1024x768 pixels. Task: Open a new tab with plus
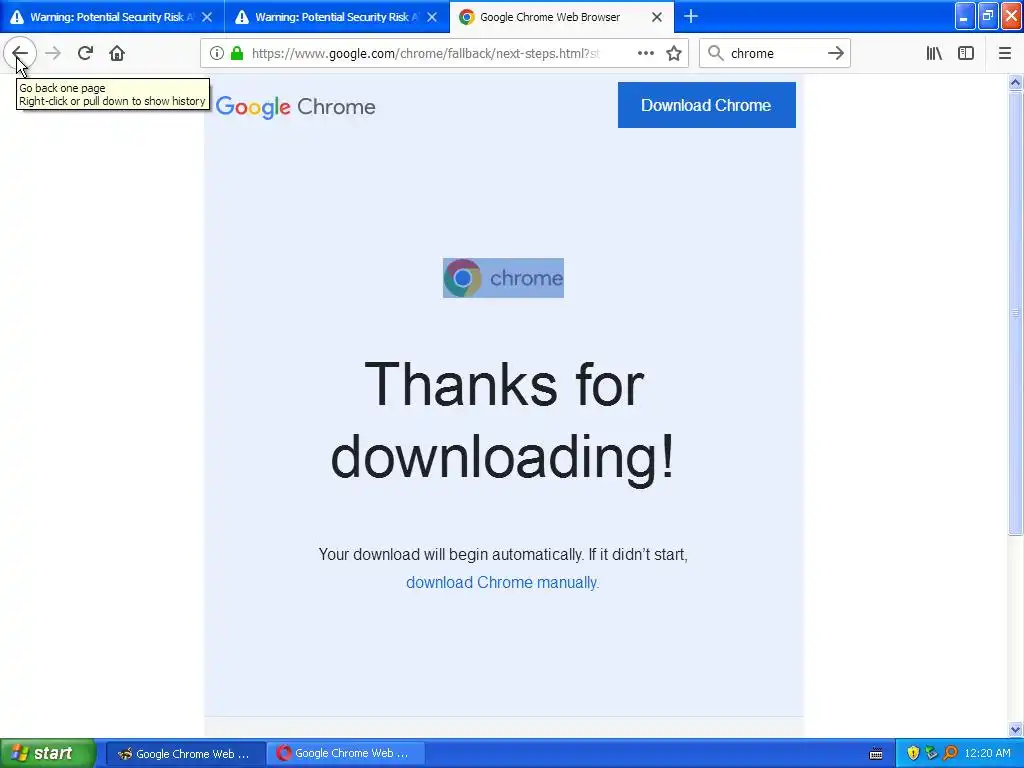[x=691, y=16]
